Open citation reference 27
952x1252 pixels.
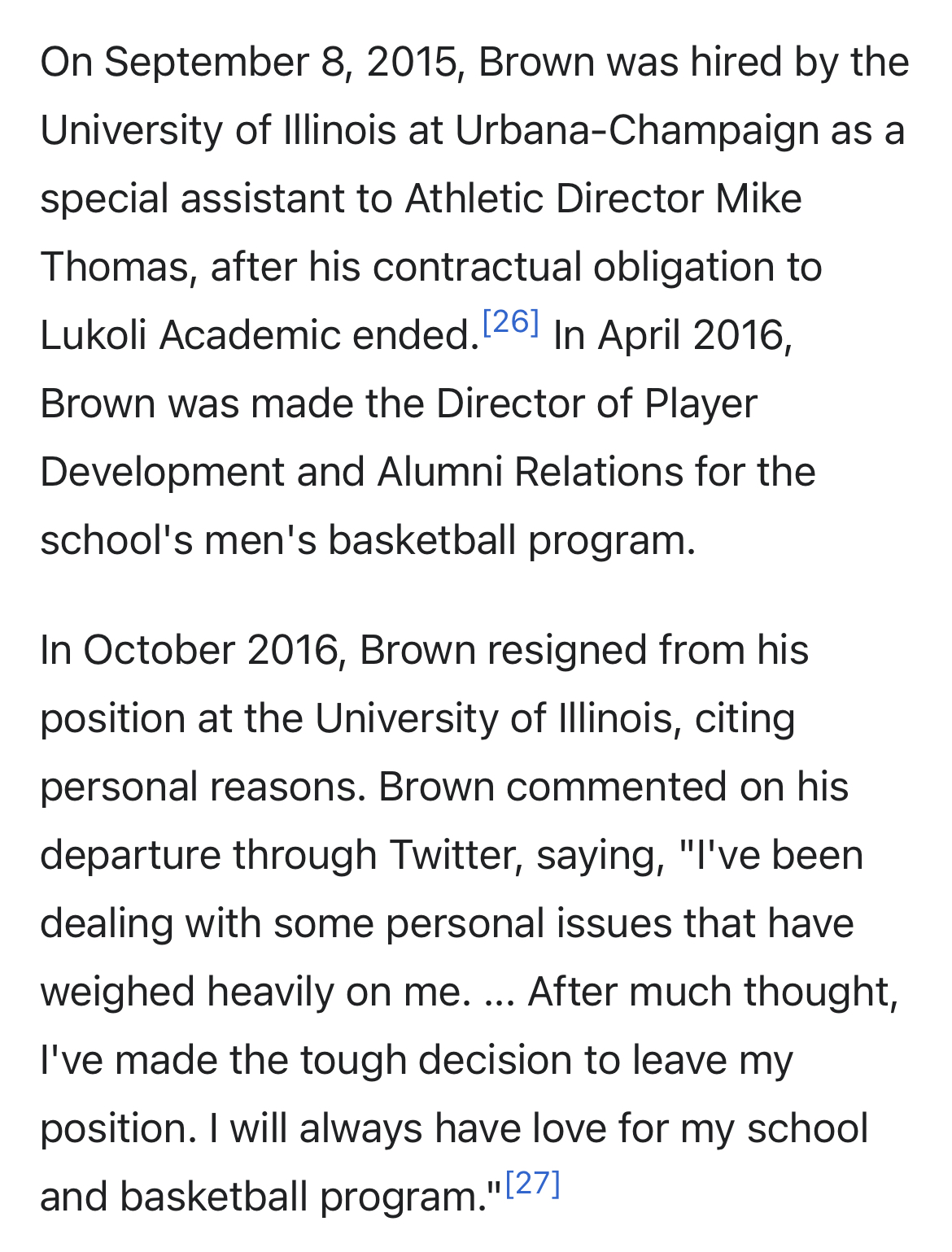(x=532, y=1184)
